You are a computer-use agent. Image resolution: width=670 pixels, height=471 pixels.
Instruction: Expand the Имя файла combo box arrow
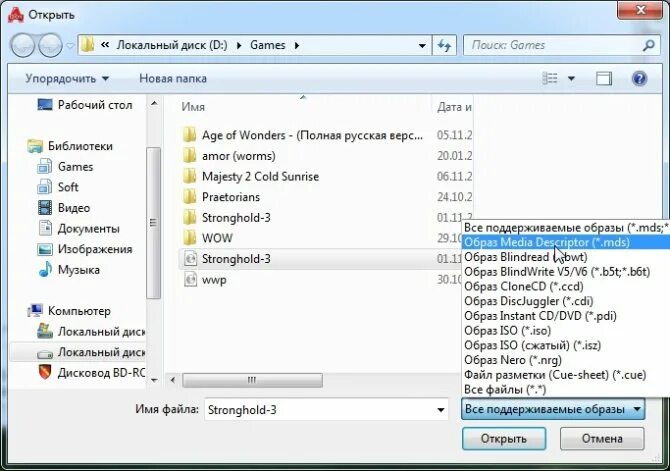point(441,410)
